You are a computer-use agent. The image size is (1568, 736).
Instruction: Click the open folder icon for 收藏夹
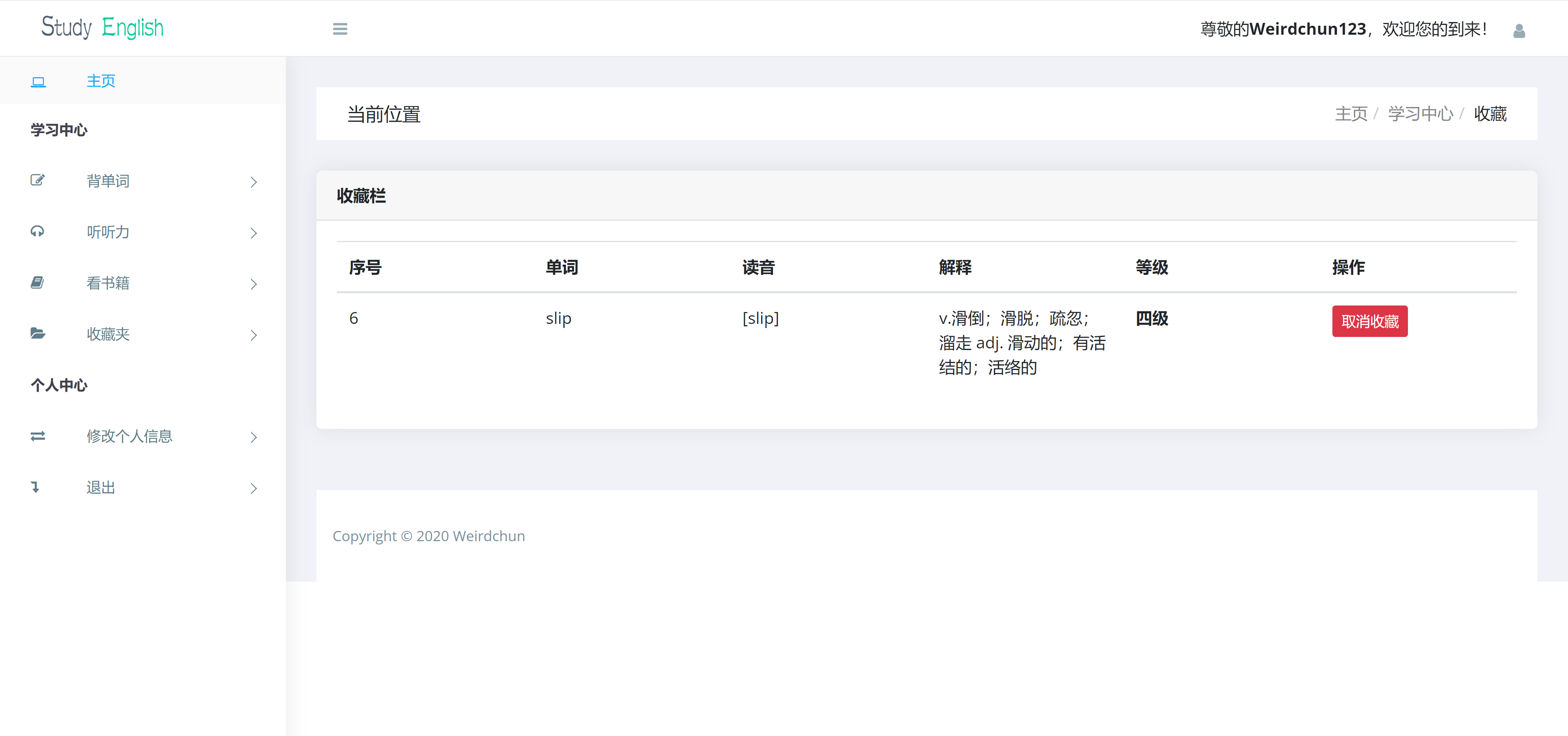38,334
